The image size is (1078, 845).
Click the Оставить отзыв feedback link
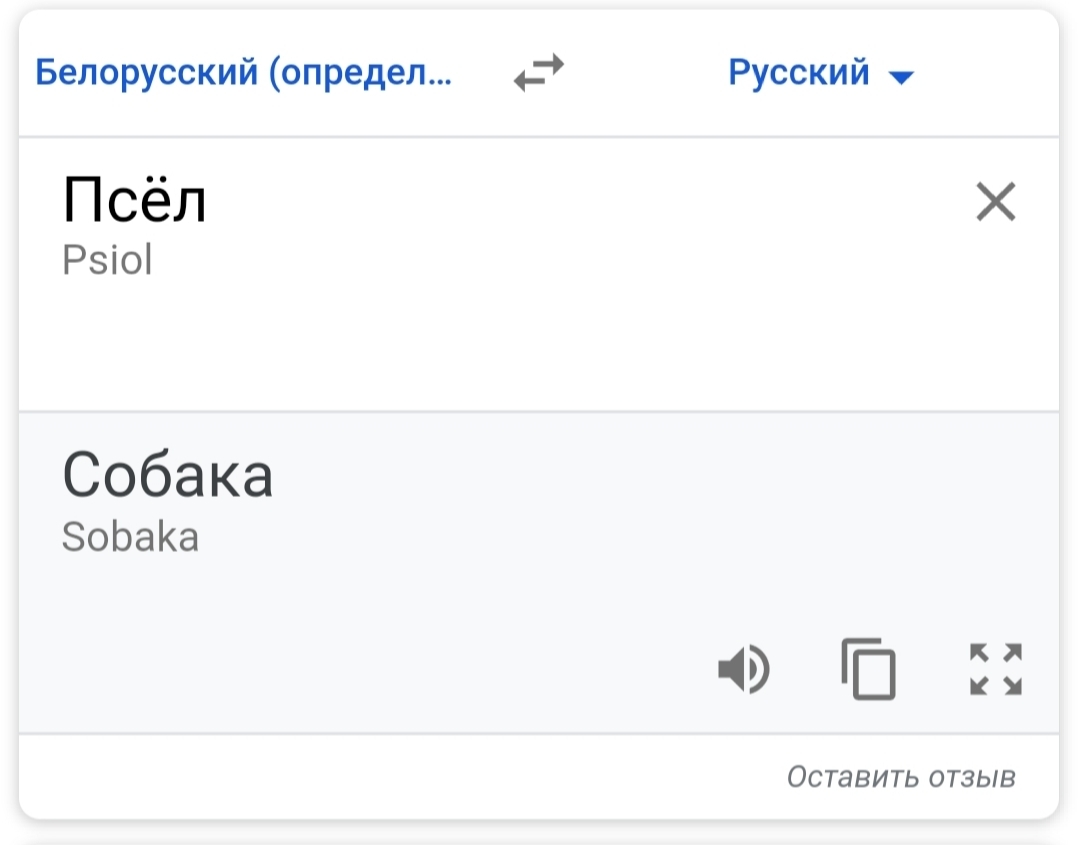click(901, 777)
